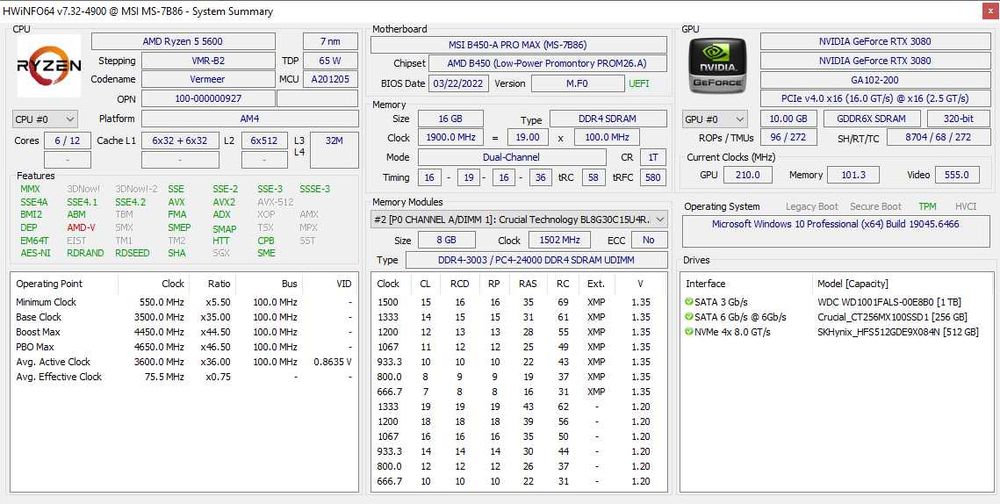Image resolution: width=1000 pixels, height=504 pixels.
Task: Click the Video clock 555.0 value
Action: [x=957, y=175]
